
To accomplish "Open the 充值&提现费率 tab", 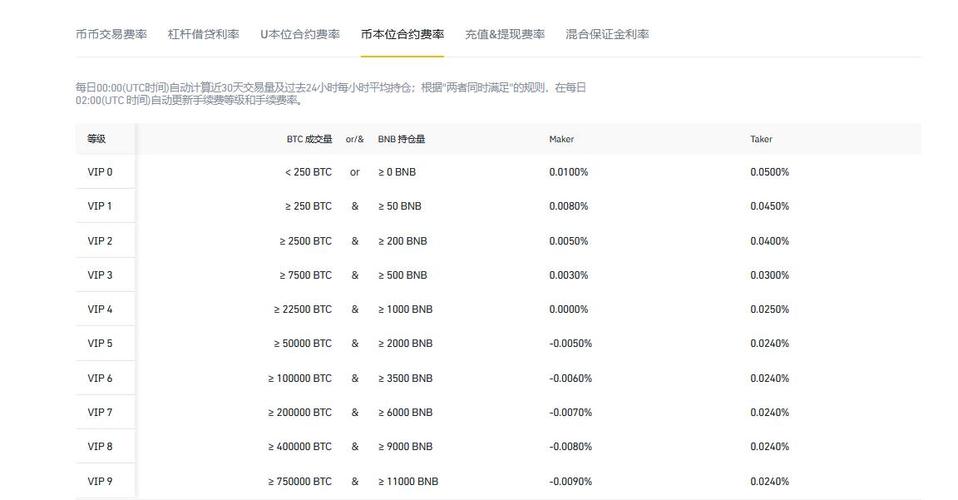I will [x=504, y=34].
